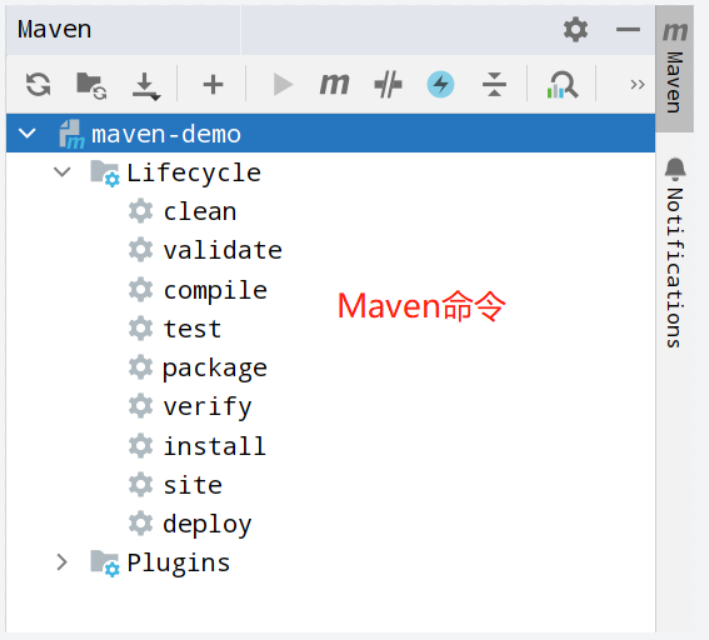Download sources and documentation icon
Image resolution: width=709 pixels, height=640 pixels.
pos(146,85)
